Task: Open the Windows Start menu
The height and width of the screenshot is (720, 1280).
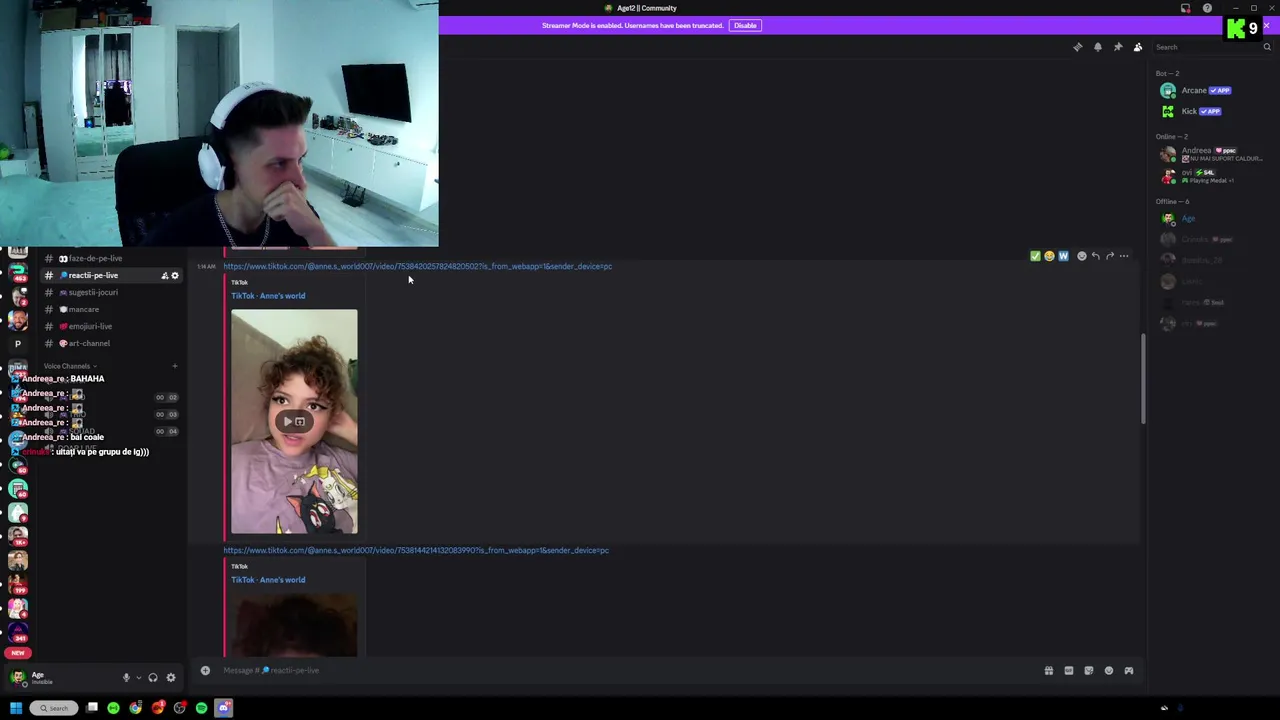Action: pos(16,708)
